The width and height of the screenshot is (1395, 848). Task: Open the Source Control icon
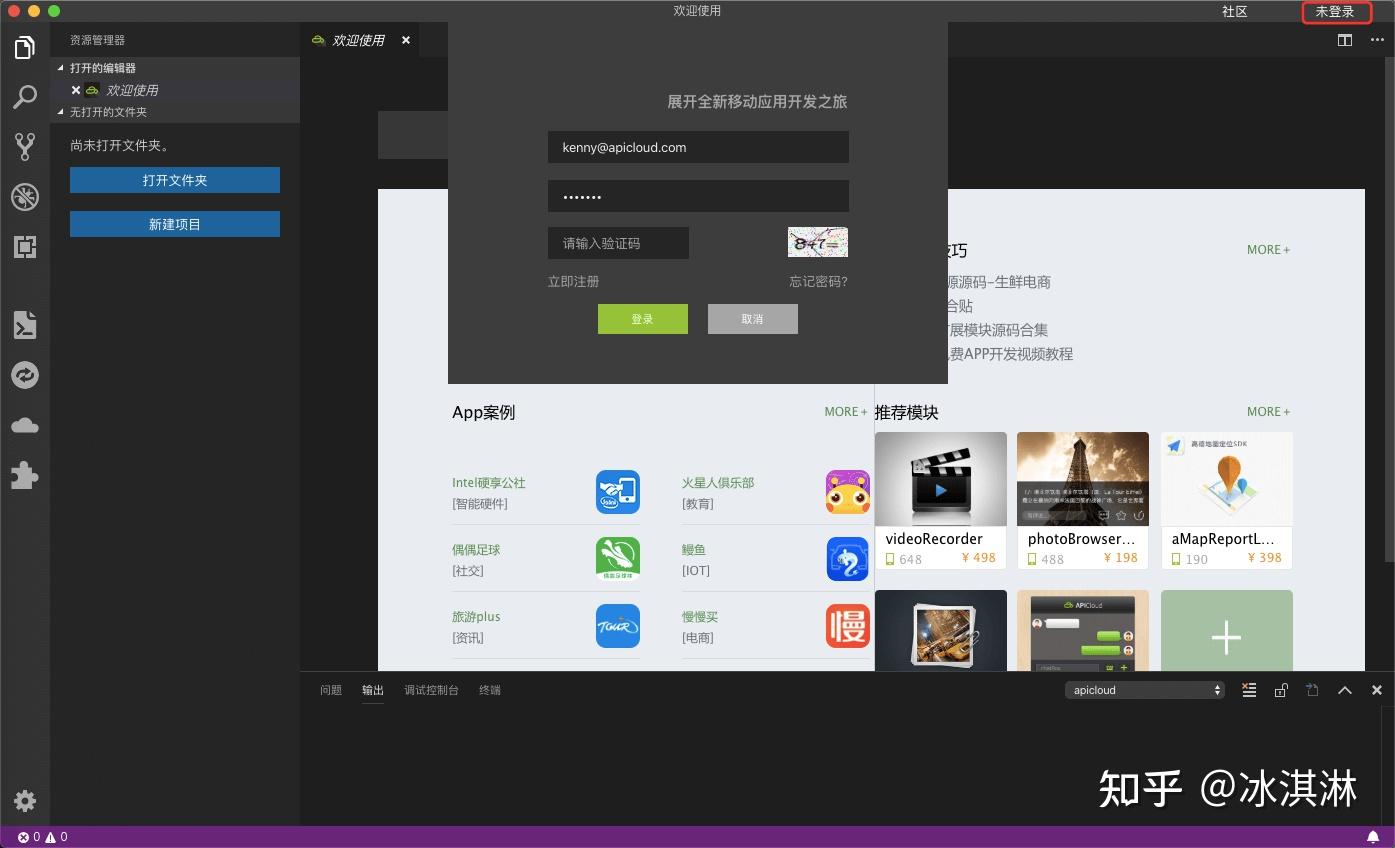[x=25, y=146]
